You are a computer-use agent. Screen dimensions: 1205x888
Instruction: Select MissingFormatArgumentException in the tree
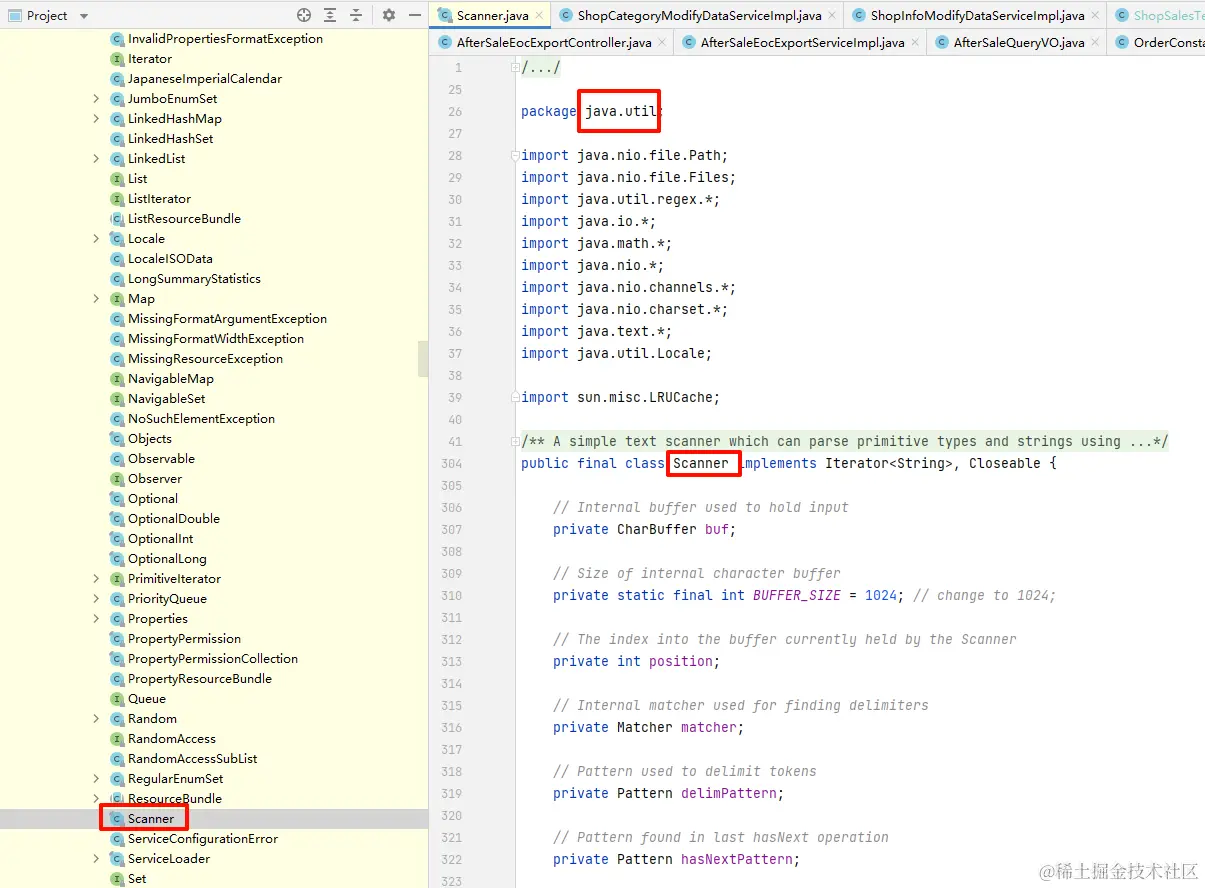pyautogui.click(x=227, y=319)
